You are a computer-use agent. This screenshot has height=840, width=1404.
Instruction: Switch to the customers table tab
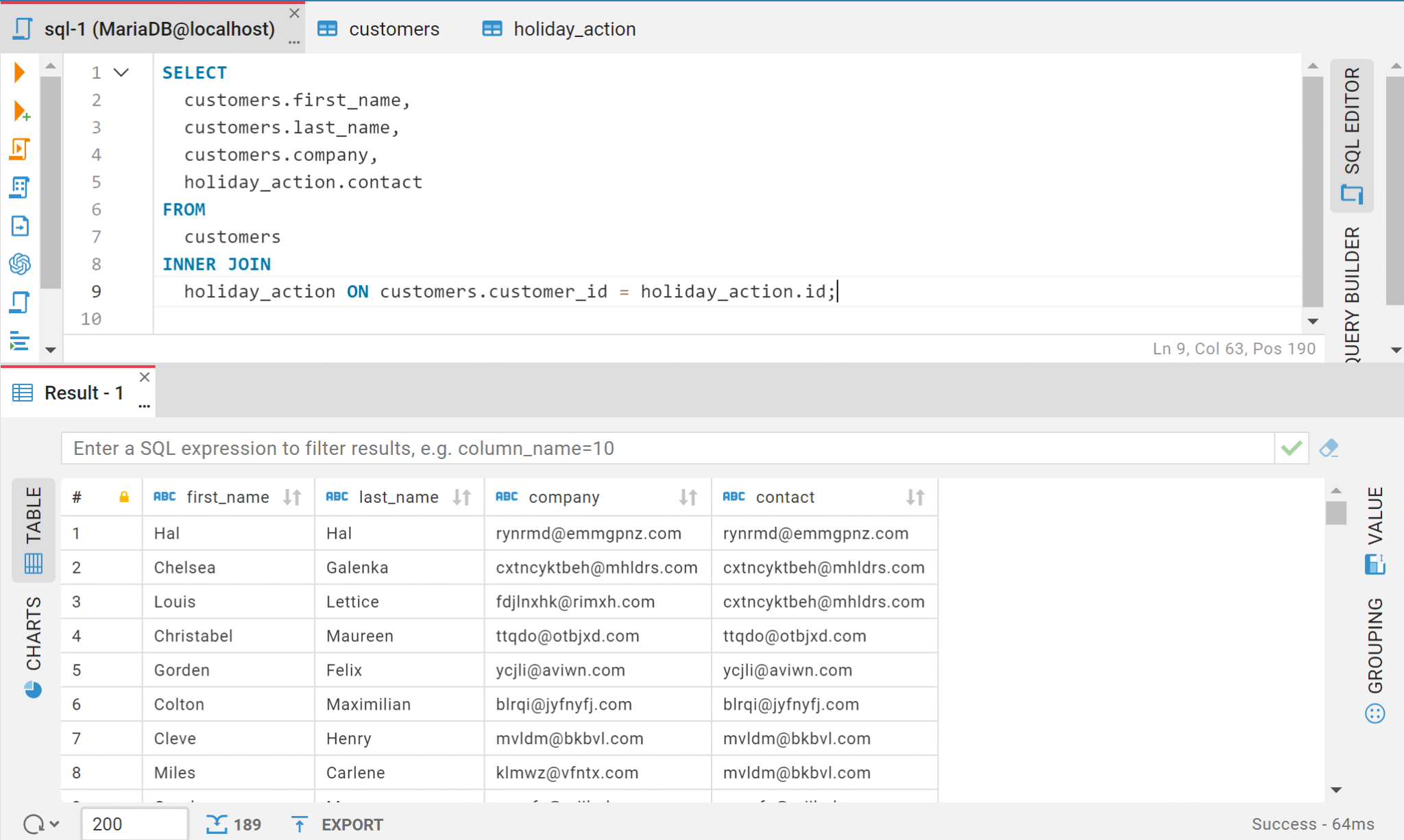[393, 29]
